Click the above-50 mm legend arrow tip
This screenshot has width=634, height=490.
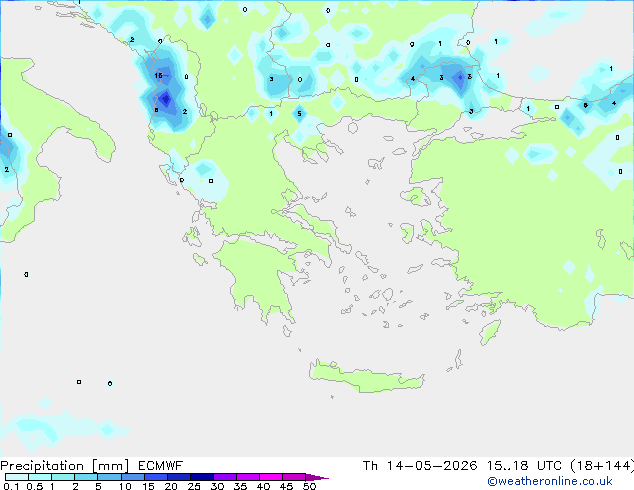pos(317,477)
